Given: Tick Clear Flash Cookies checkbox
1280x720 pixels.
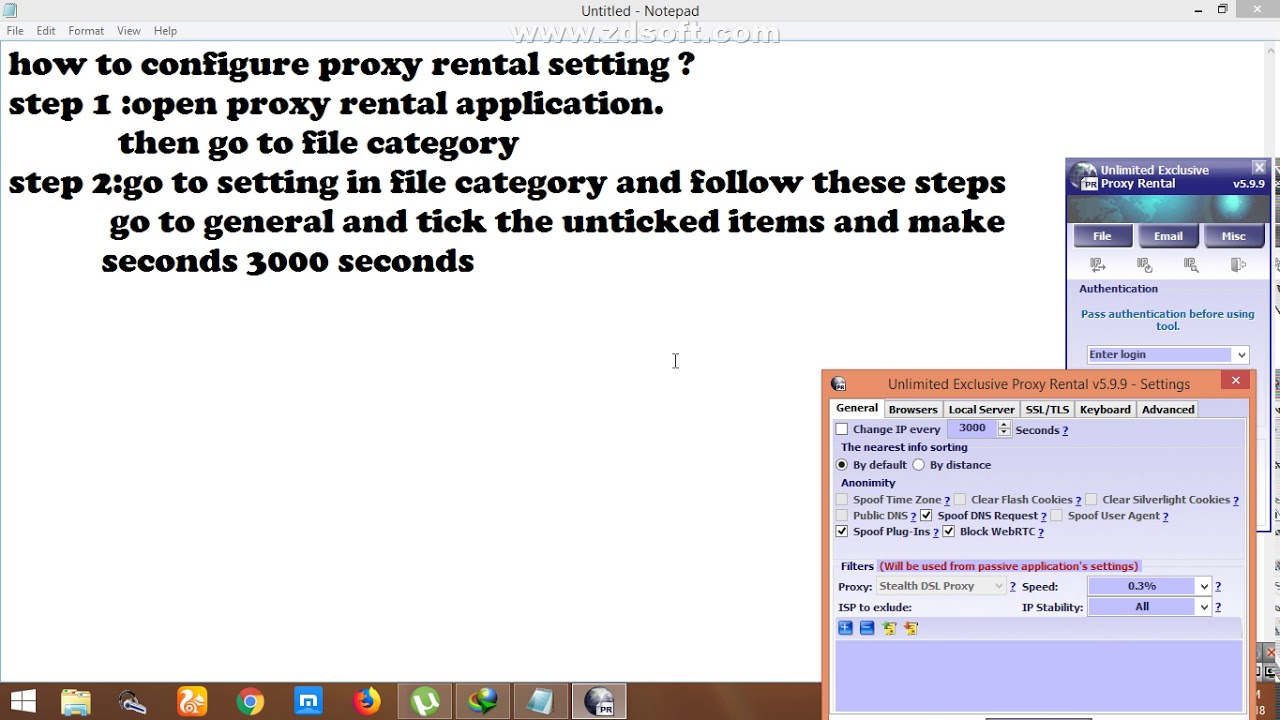Looking at the screenshot, I should pos(960,500).
